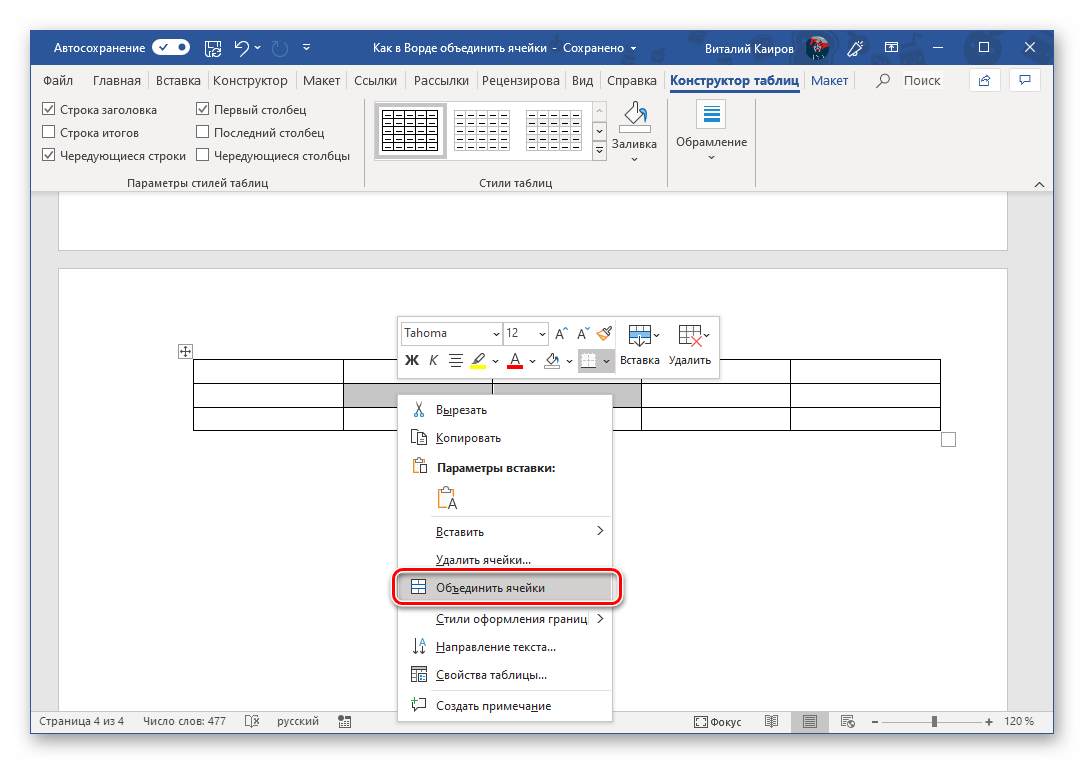The image size is (1084, 764).
Task: Select the first grid table style thumbnail
Action: click(411, 130)
